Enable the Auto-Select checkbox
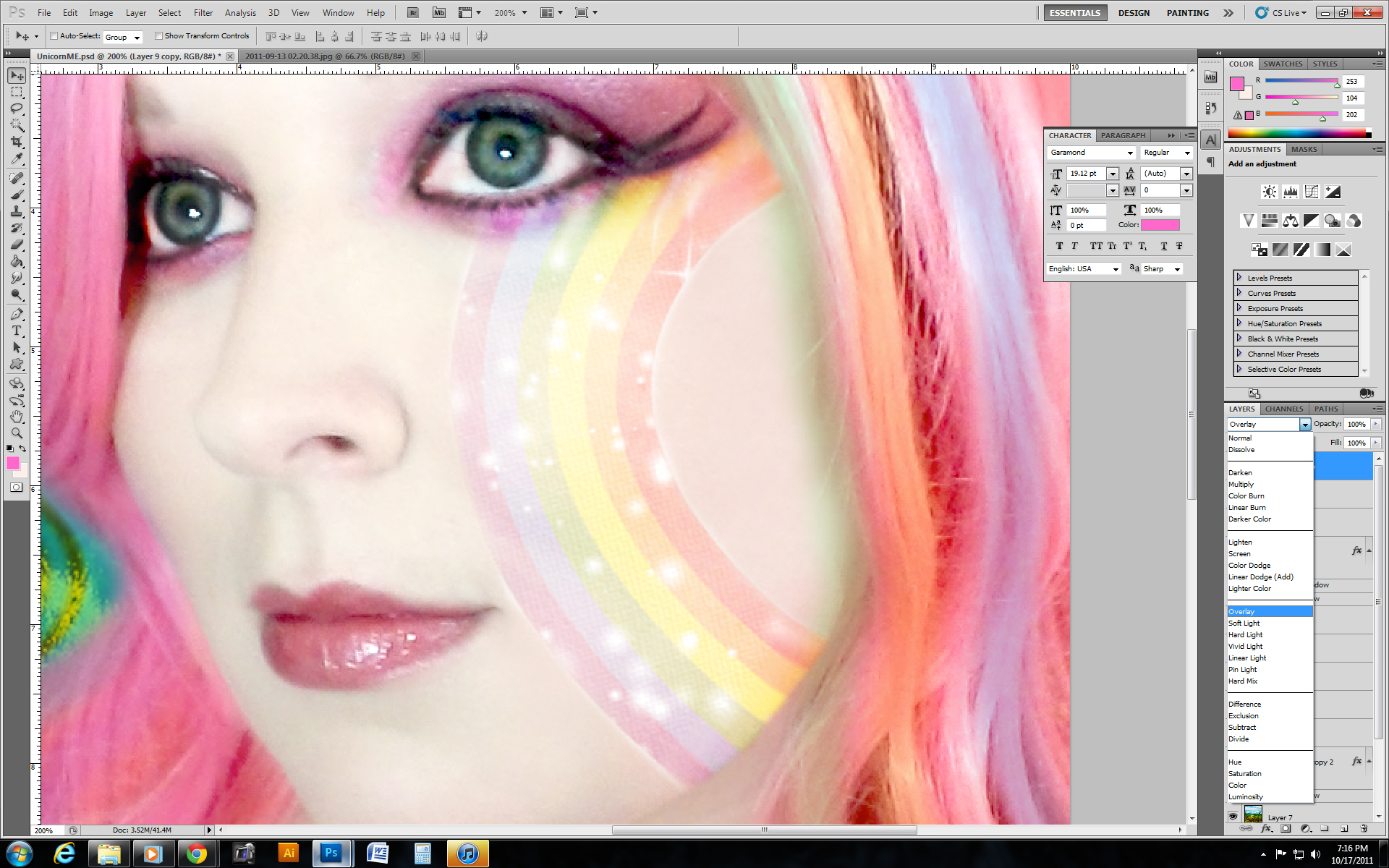1389x868 pixels. (x=54, y=36)
